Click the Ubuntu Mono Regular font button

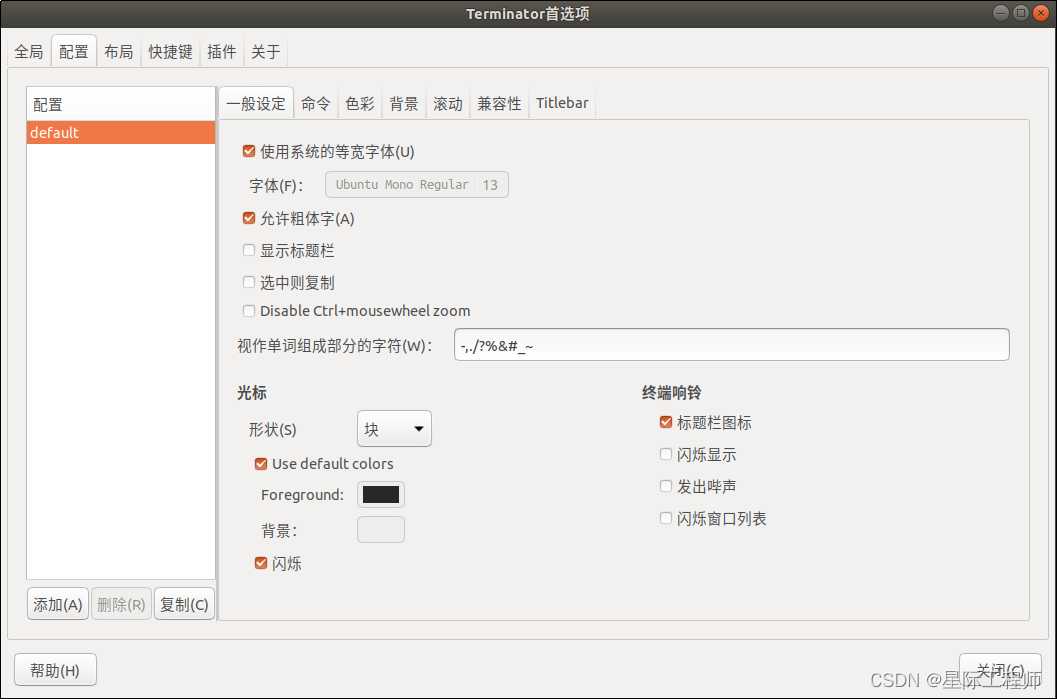pyautogui.click(x=417, y=185)
